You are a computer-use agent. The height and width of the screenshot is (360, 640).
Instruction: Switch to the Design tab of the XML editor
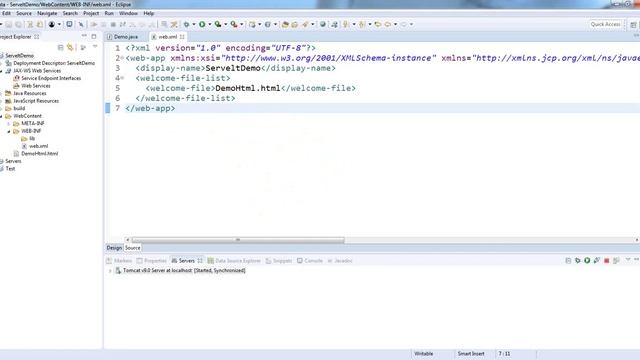(x=114, y=248)
